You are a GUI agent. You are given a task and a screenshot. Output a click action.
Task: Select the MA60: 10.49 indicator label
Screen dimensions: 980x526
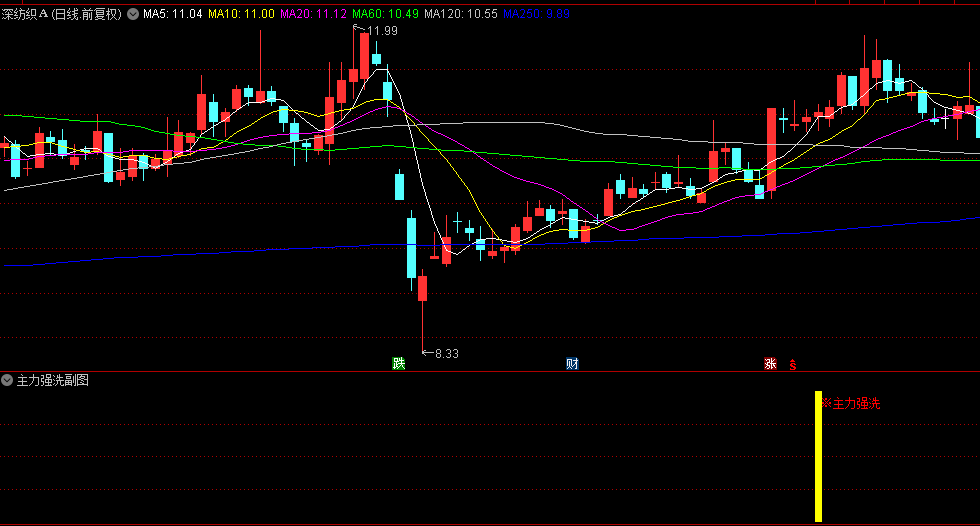click(x=385, y=14)
